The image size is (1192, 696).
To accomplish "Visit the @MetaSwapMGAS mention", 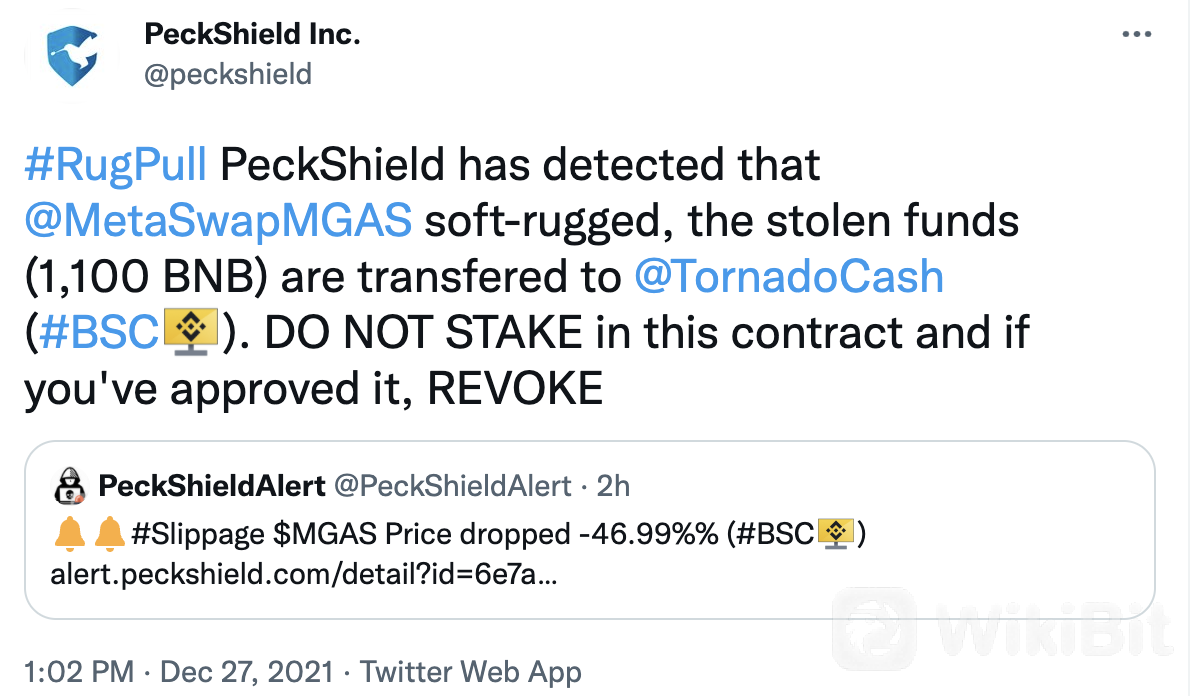I will click(218, 221).
